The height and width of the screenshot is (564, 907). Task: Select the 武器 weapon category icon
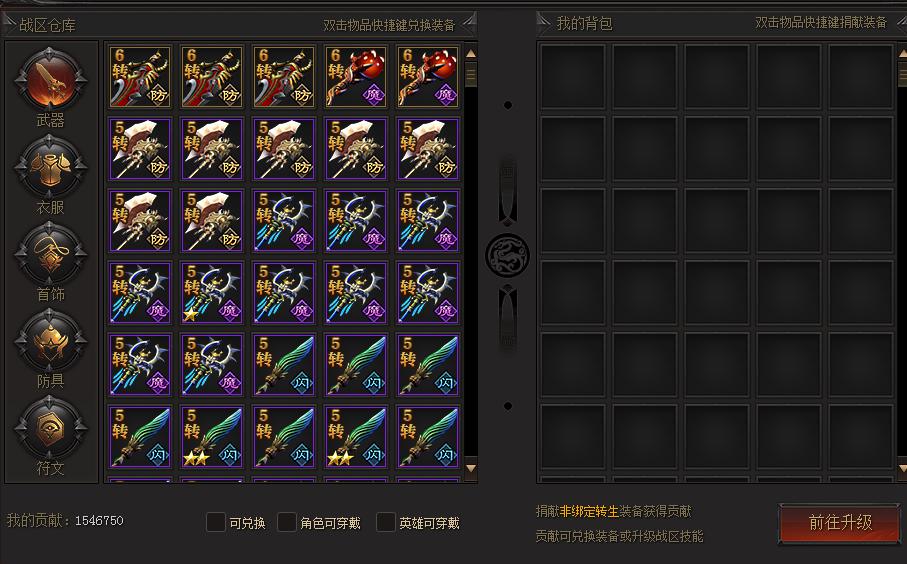(50, 80)
